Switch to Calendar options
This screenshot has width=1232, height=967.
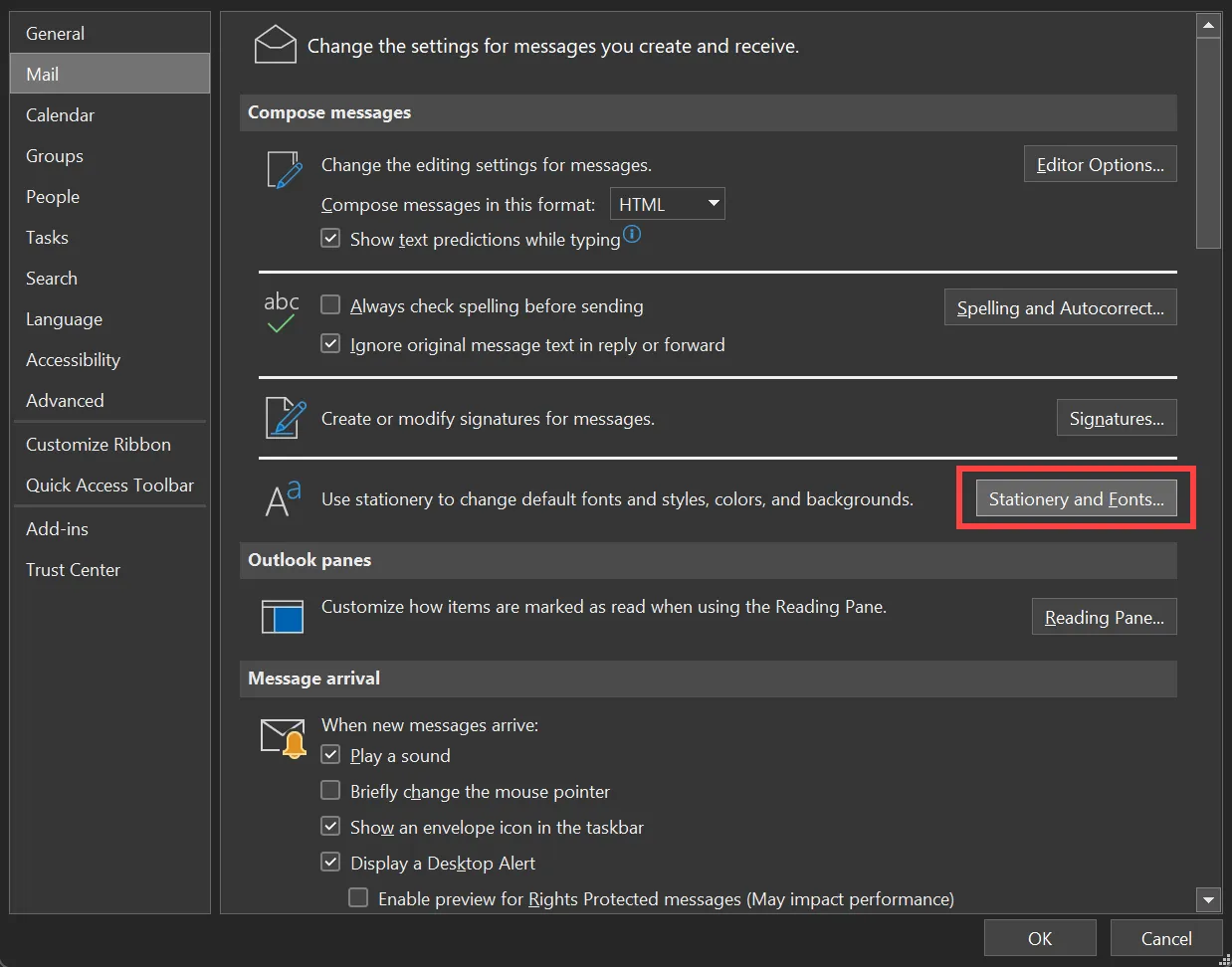tap(109, 114)
